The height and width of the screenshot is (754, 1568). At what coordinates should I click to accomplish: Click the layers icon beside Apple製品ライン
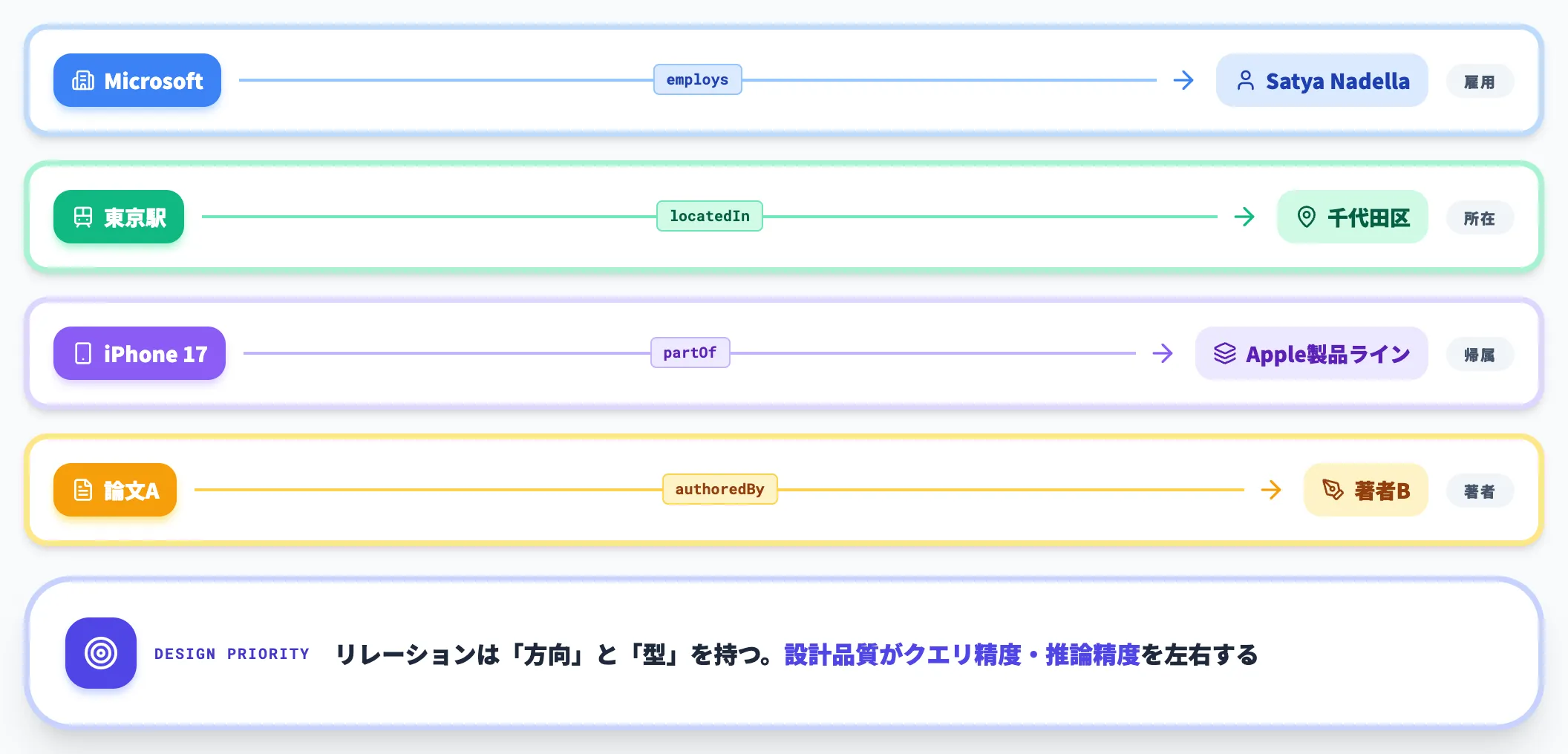click(1225, 353)
